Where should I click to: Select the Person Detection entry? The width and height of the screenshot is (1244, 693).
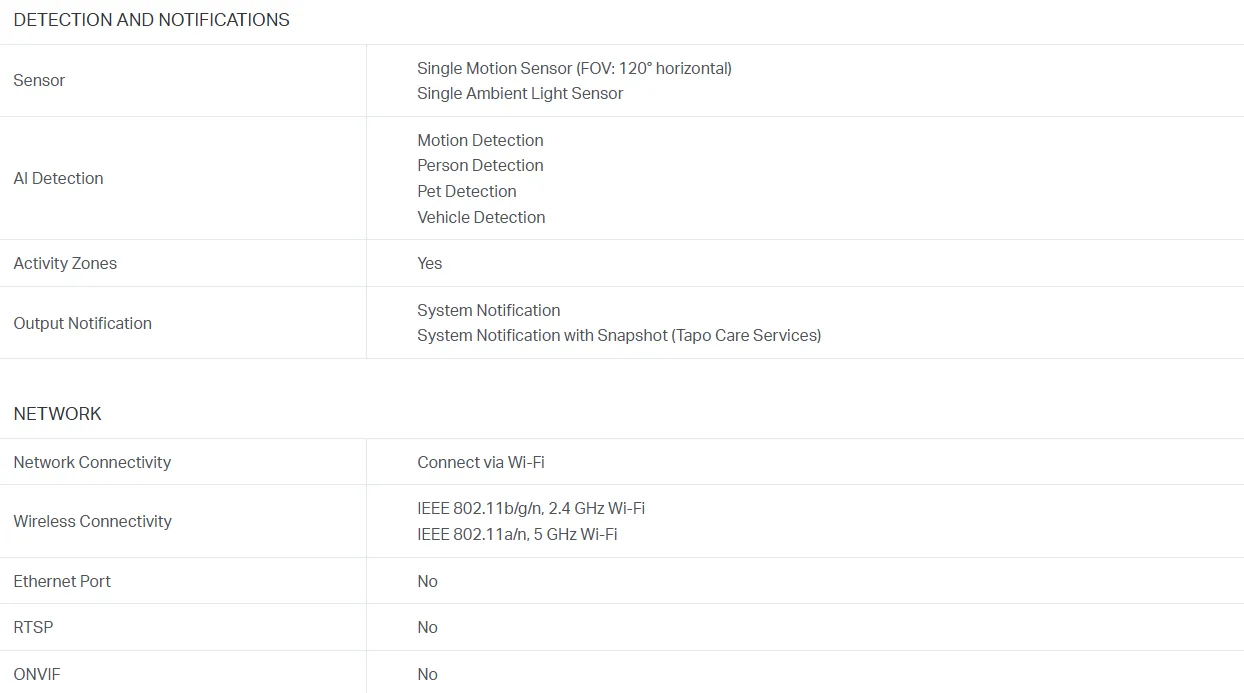pyautogui.click(x=480, y=165)
